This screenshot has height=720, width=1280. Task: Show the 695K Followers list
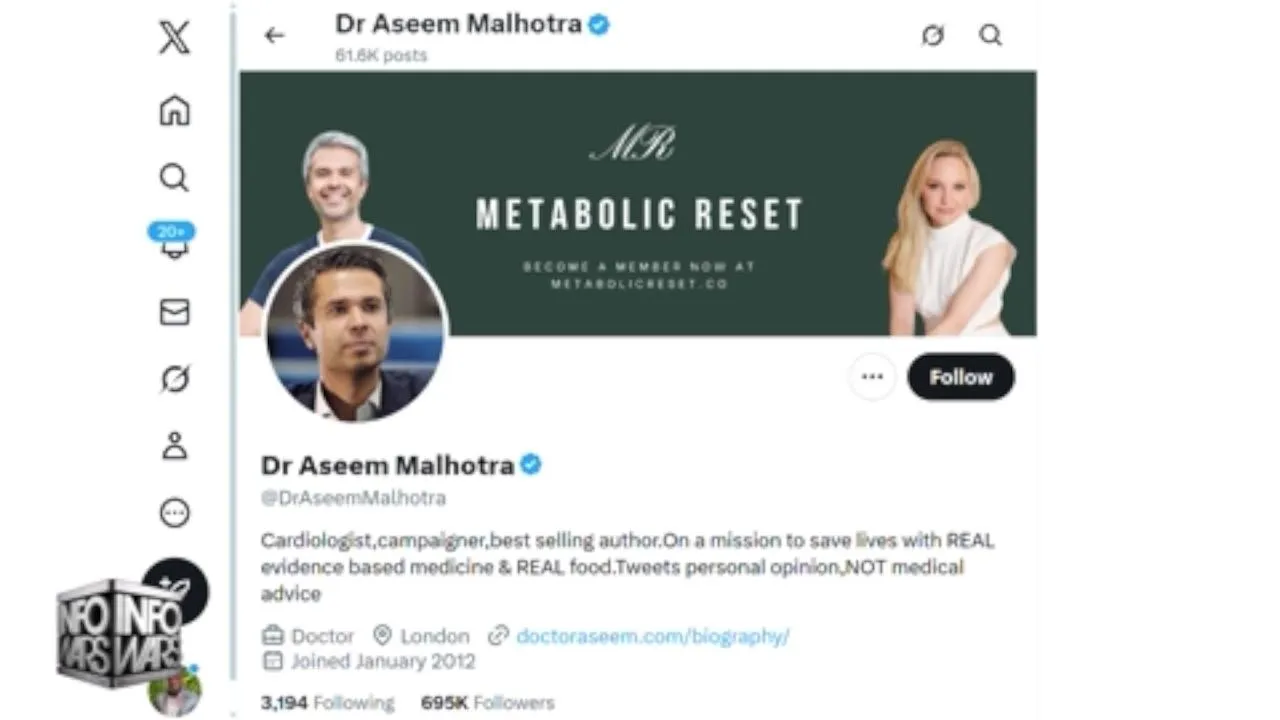point(487,703)
